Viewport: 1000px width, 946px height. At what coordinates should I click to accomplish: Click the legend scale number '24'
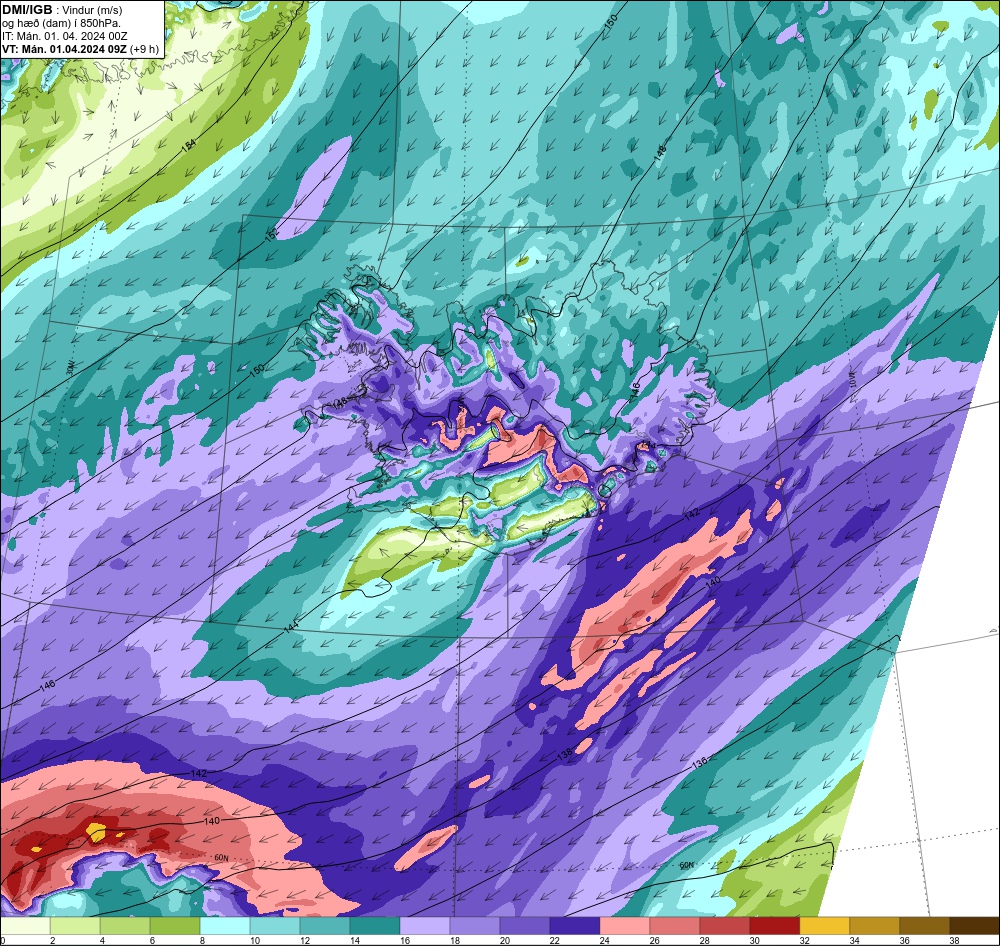(x=605, y=940)
